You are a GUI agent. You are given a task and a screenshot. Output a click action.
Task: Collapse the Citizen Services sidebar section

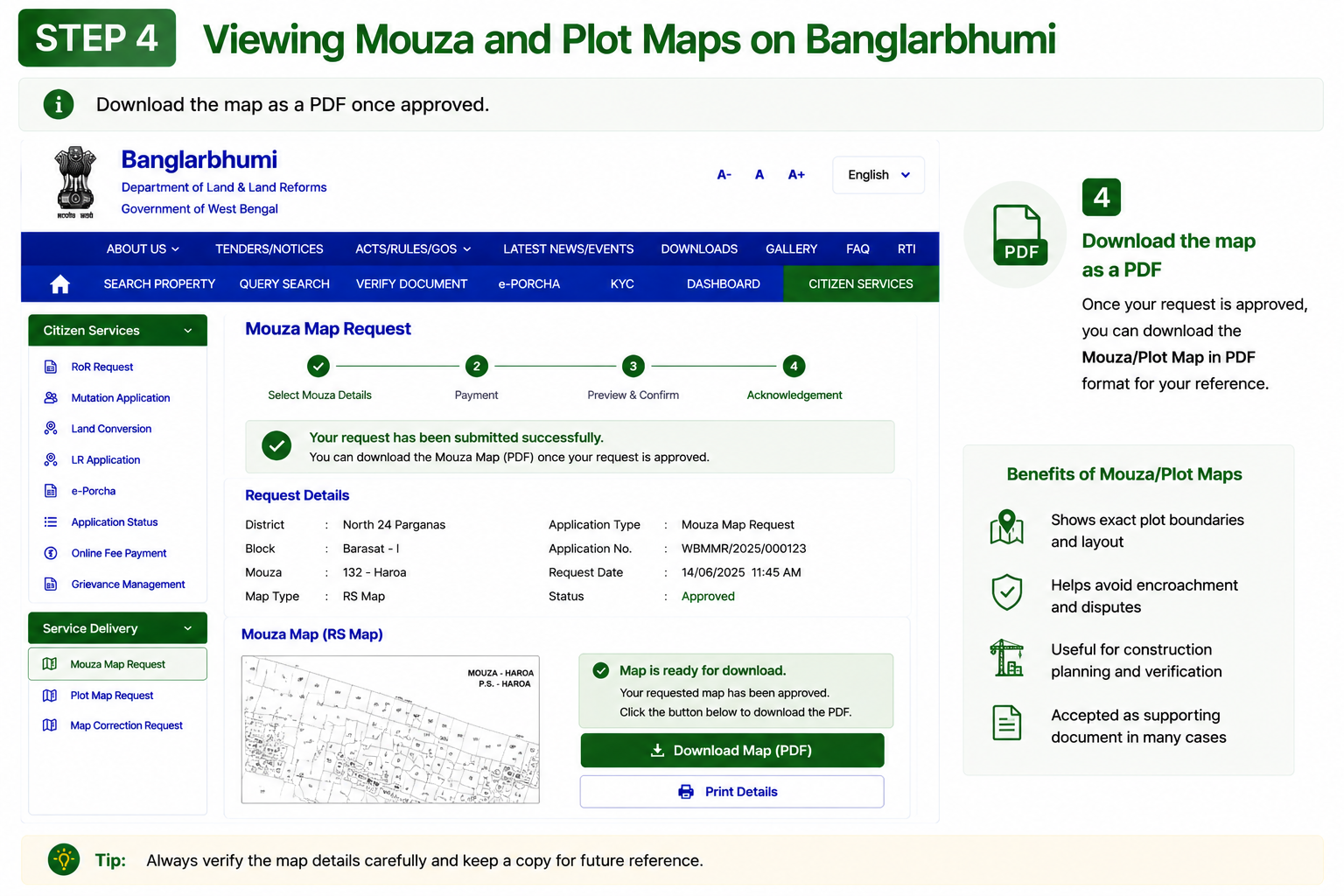click(x=118, y=331)
